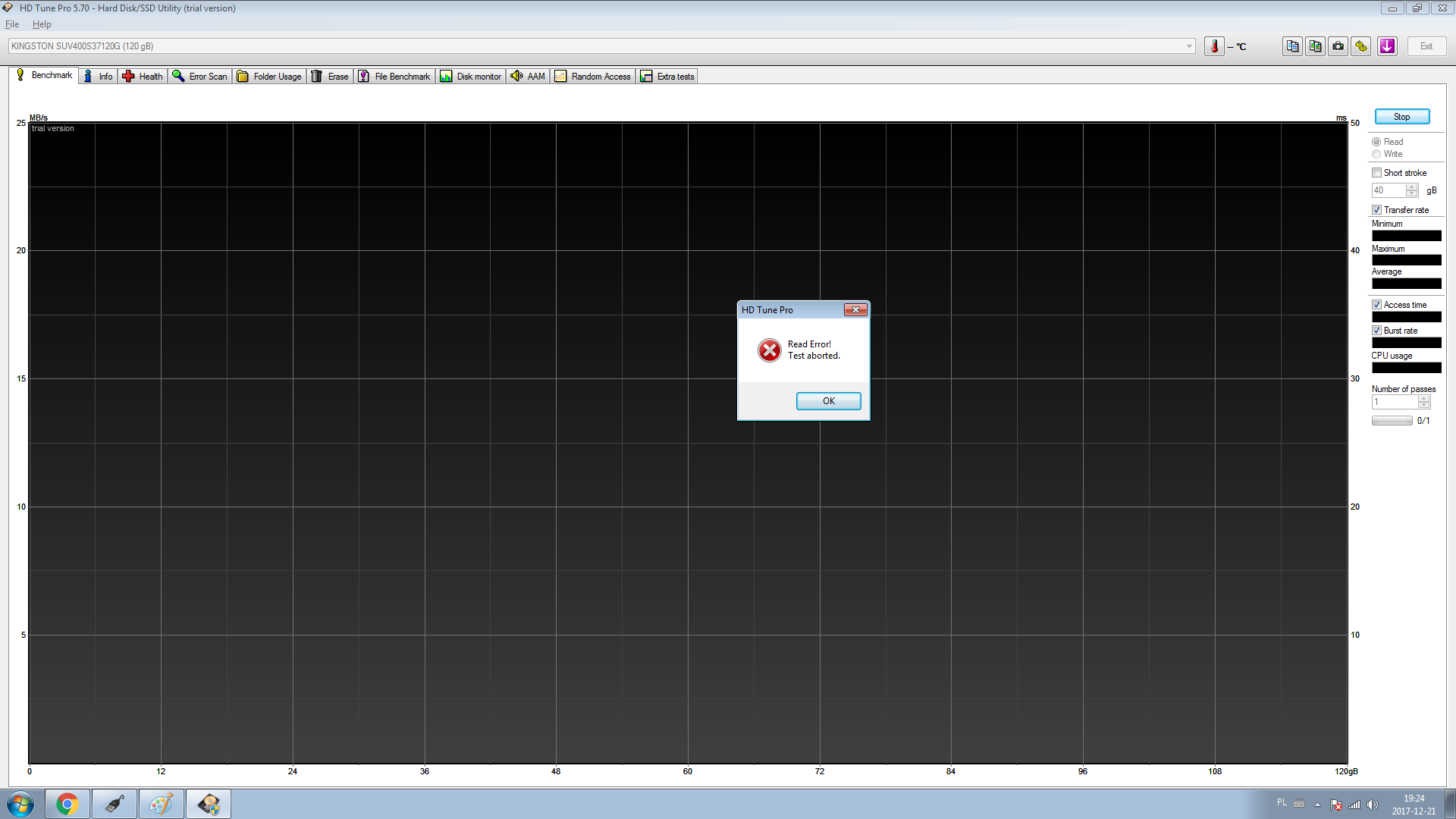Open the Health tab

tap(143, 77)
